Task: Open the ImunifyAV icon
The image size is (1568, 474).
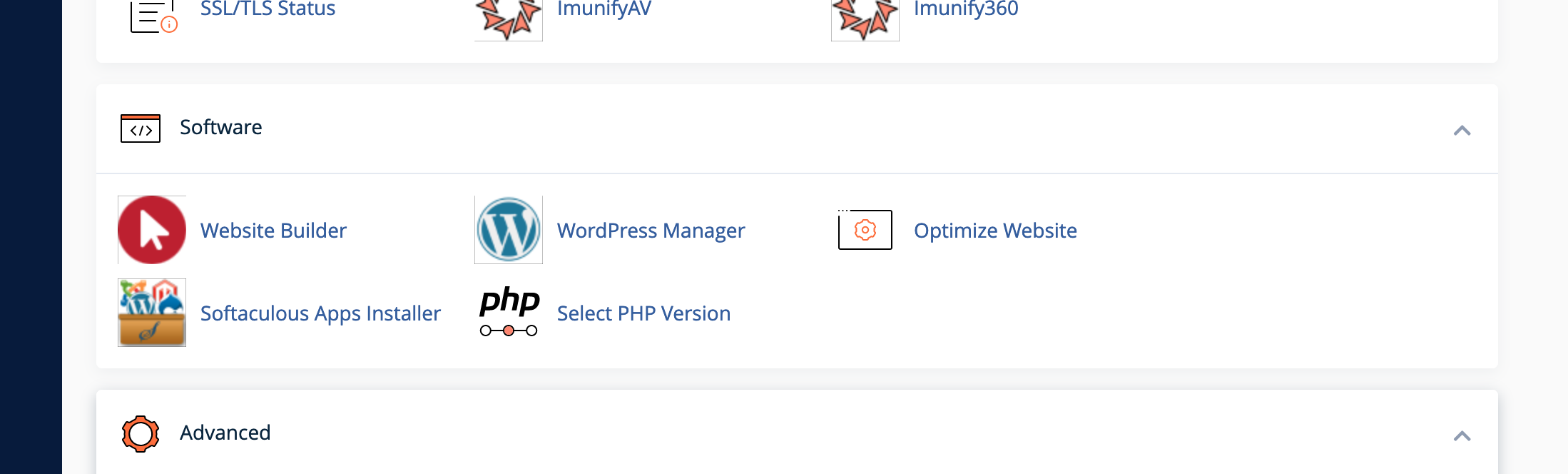Action: coord(509,20)
